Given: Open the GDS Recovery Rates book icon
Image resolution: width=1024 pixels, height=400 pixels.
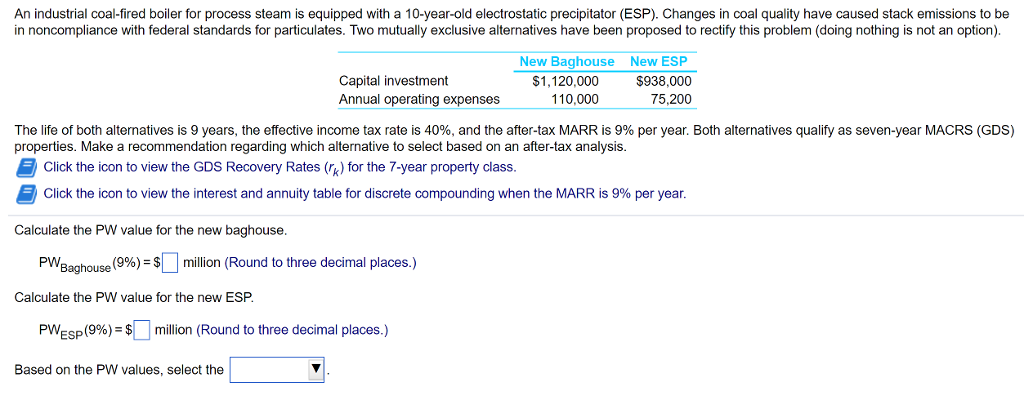Looking at the screenshot, I should click(x=26, y=169).
